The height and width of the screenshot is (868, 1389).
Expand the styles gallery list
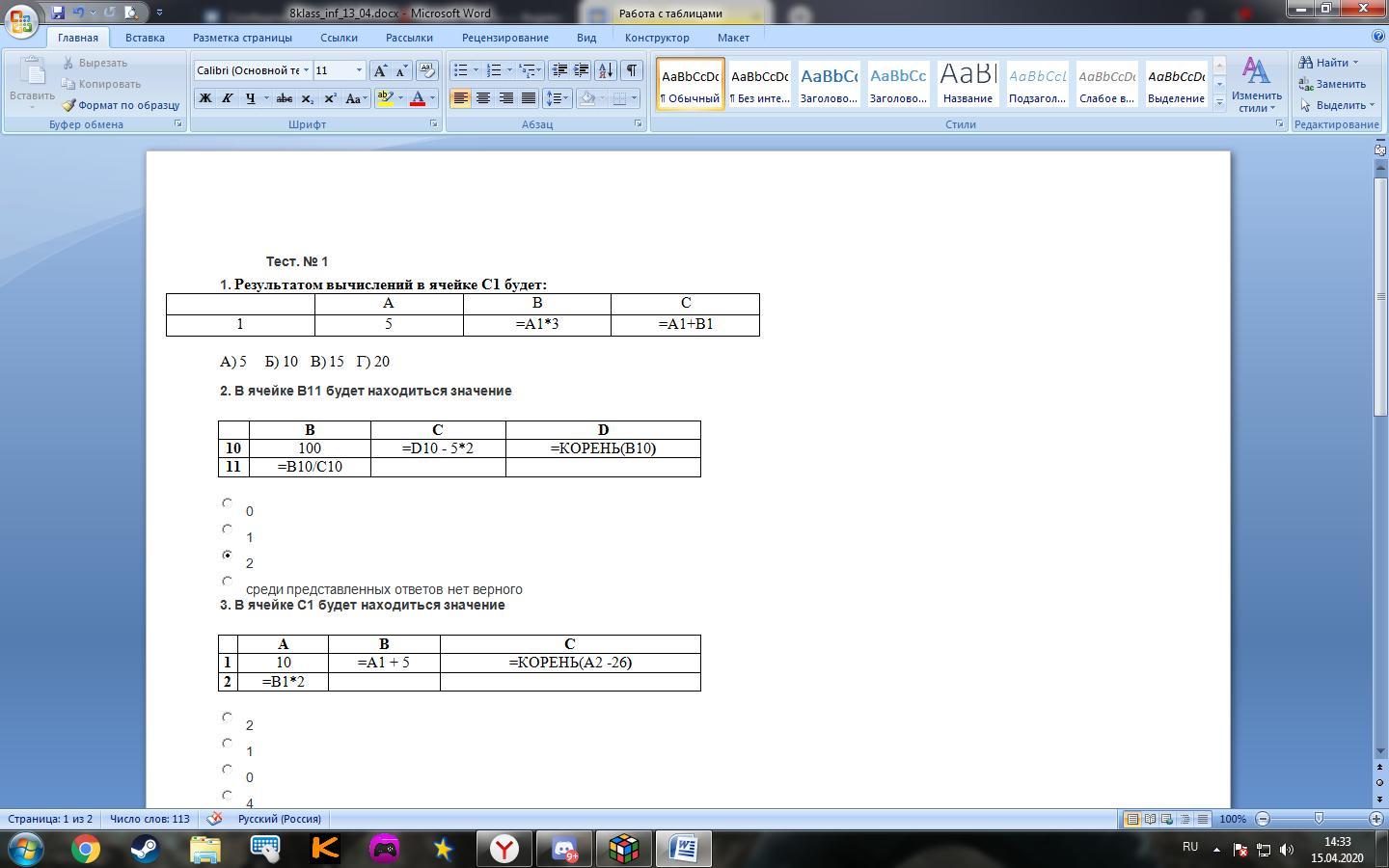[1219, 101]
